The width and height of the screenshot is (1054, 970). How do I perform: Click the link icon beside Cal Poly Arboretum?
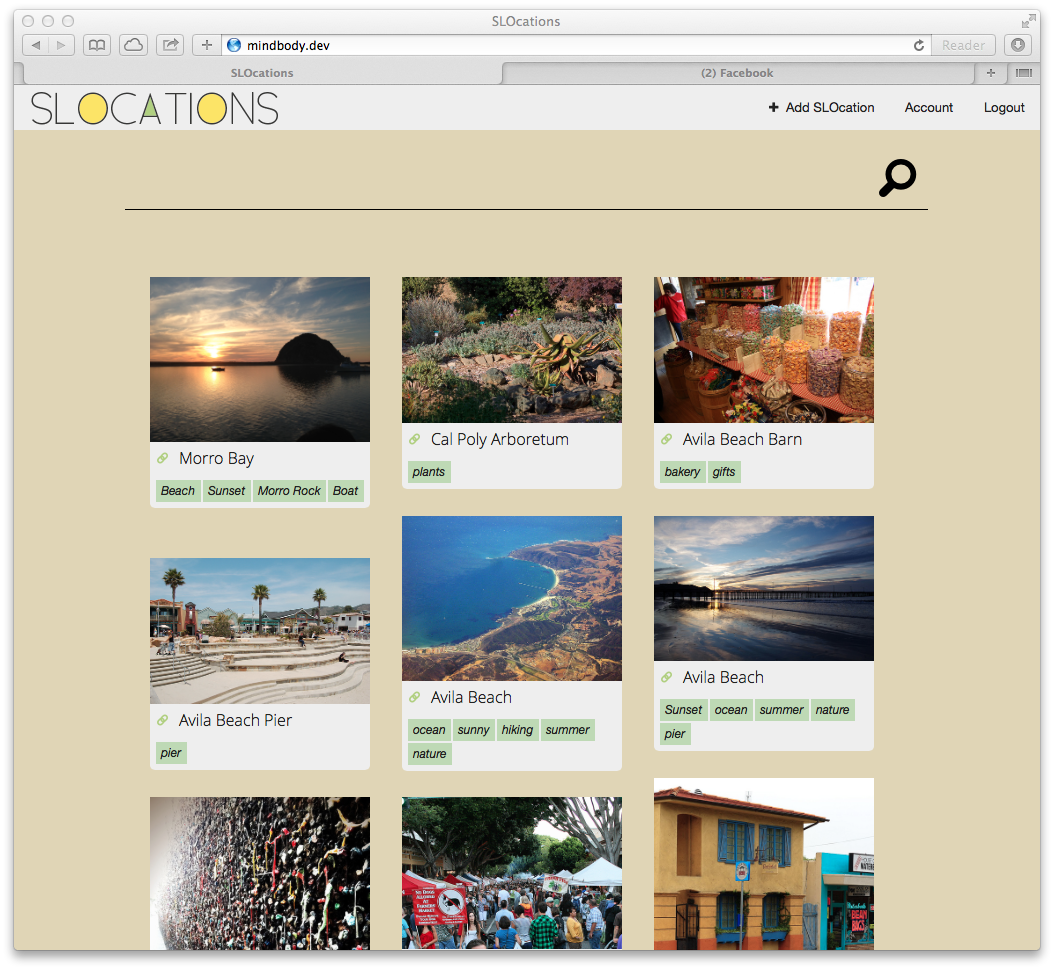(x=415, y=440)
